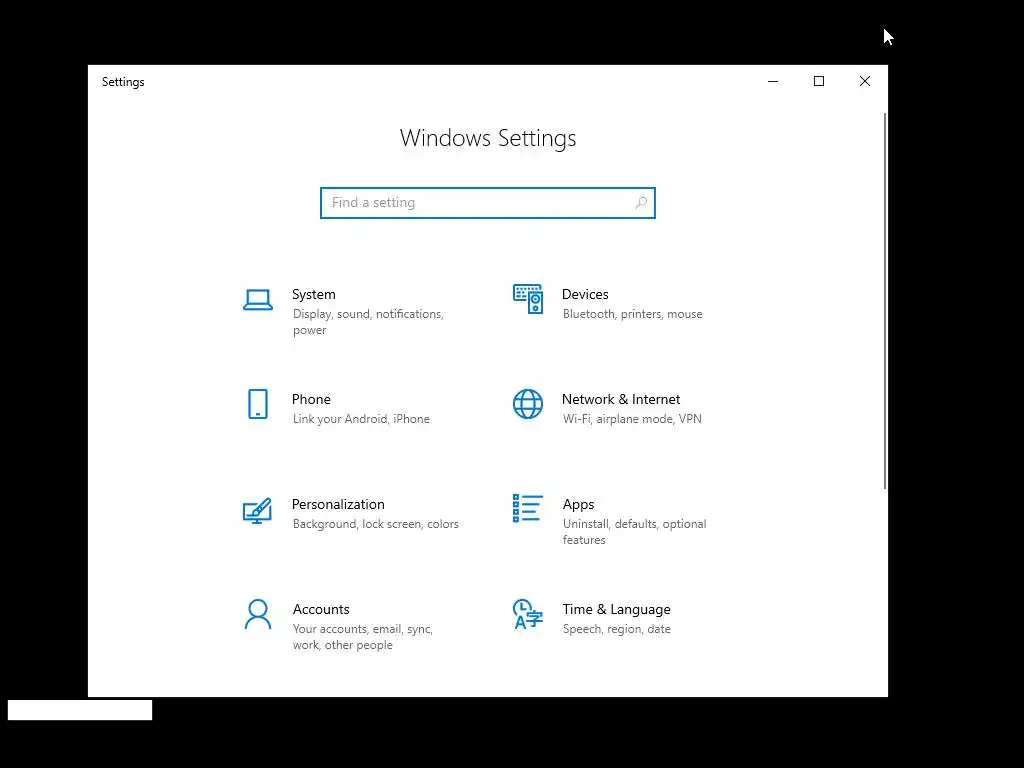Open the Network & Internet label
The height and width of the screenshot is (768, 1024).
click(621, 400)
